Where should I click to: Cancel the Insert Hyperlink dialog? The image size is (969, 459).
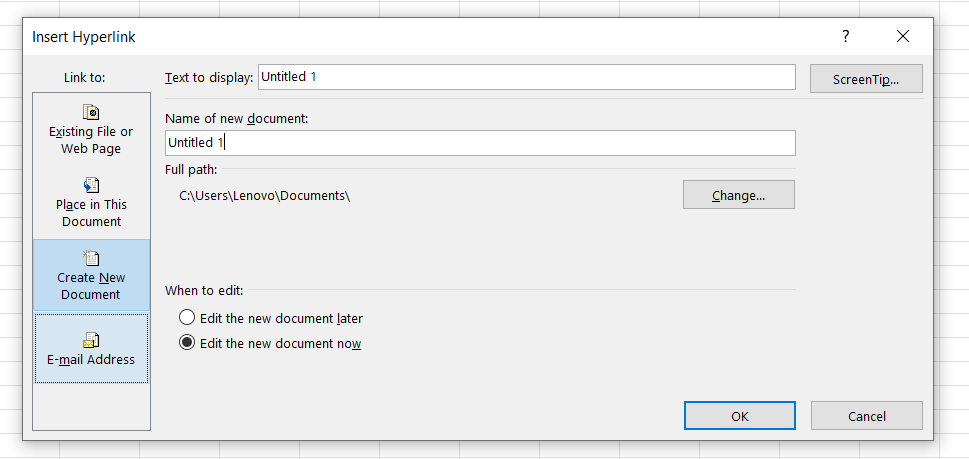866,416
